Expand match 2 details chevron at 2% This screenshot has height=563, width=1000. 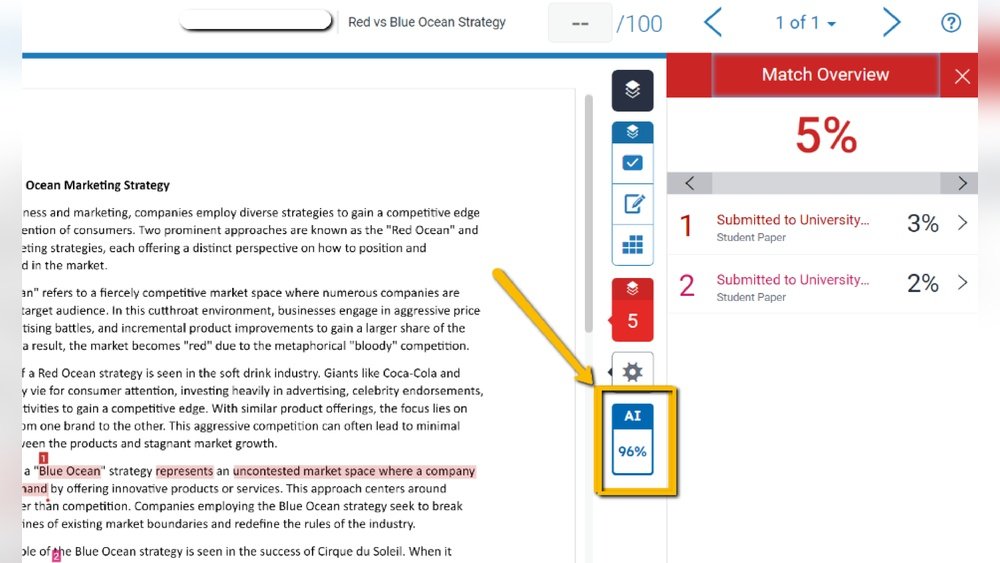click(962, 282)
